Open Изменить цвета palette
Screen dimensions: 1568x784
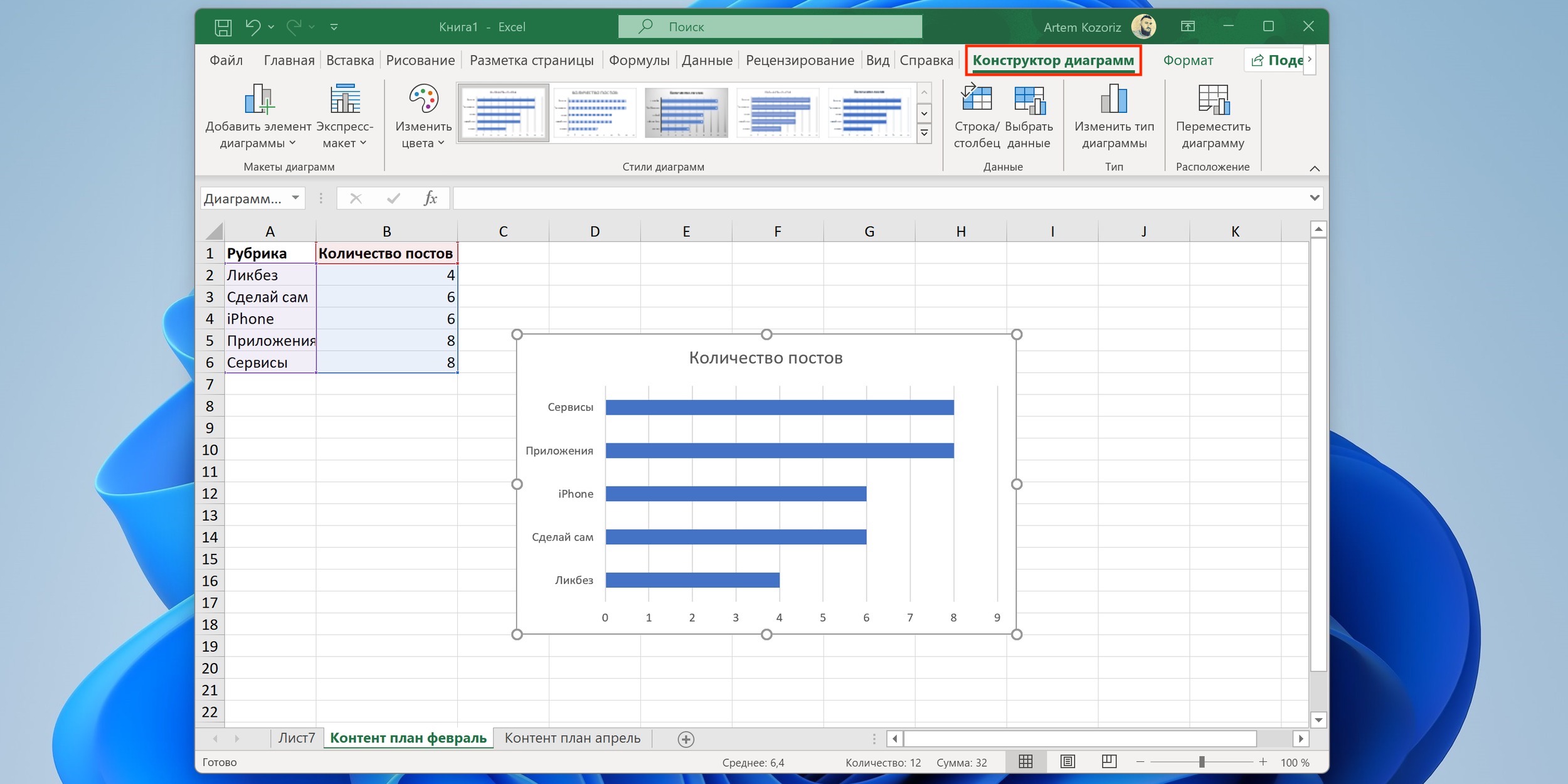(x=423, y=117)
